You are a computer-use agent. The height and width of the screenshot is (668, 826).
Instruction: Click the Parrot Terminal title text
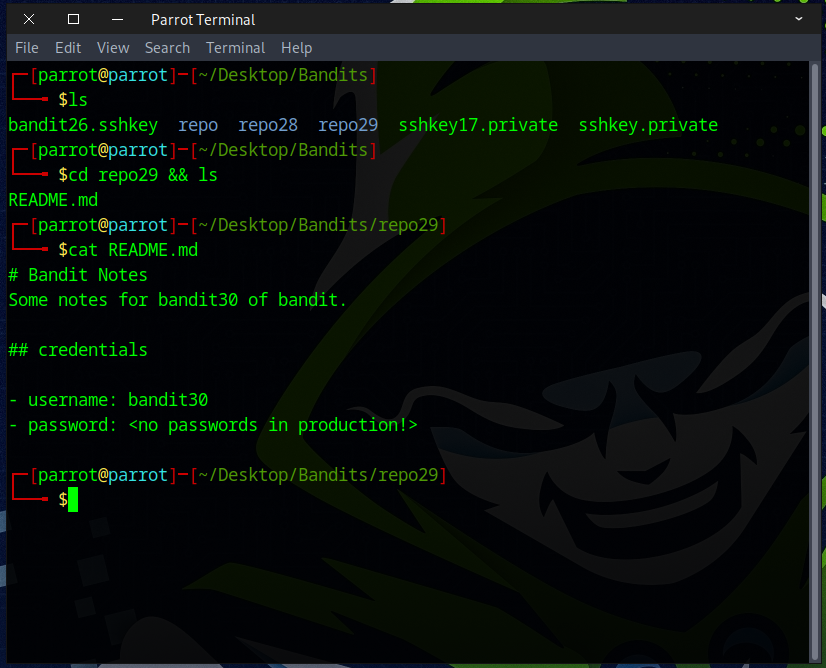[203, 19]
